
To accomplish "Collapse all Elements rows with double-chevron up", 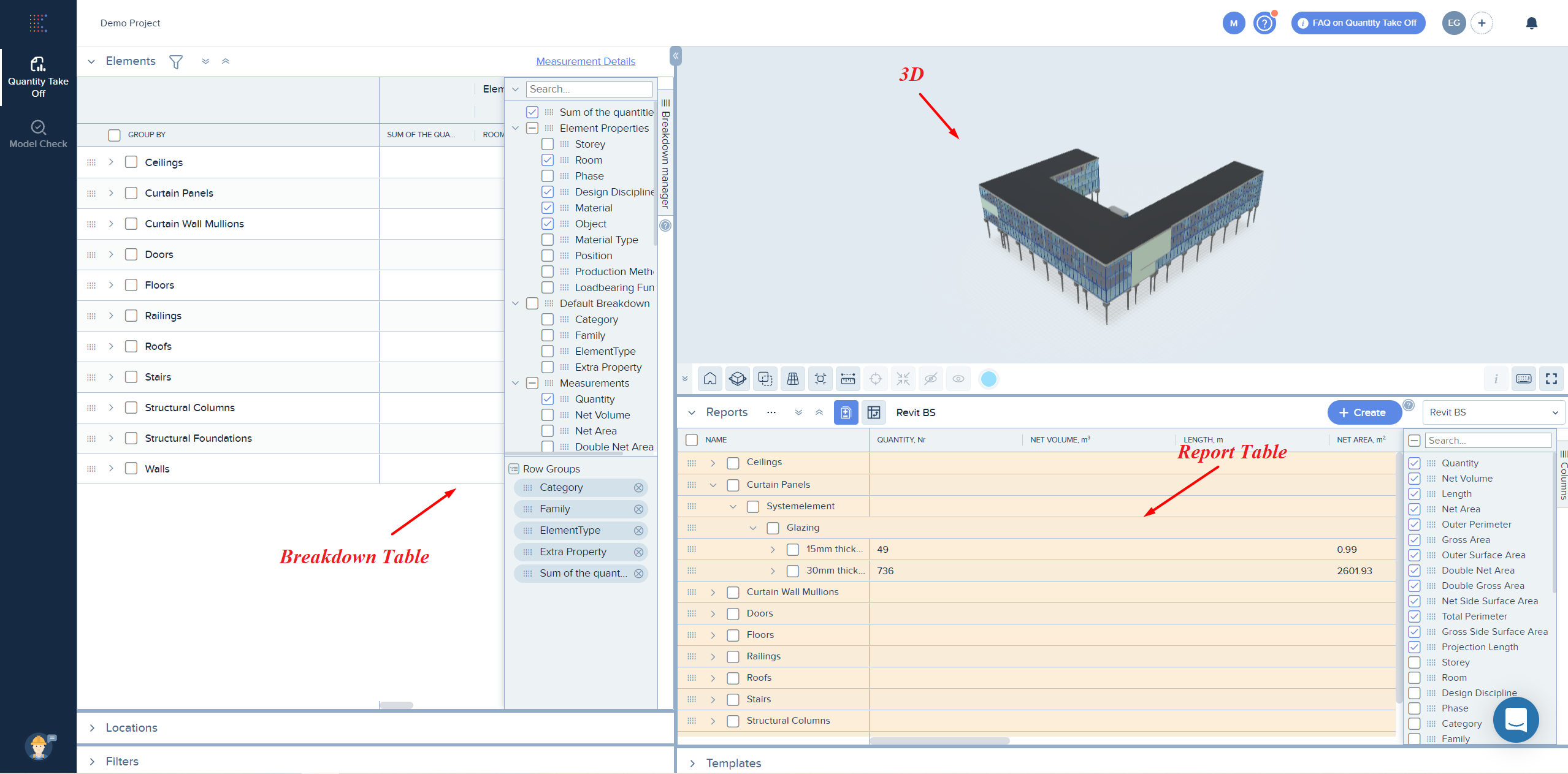I will 226,61.
